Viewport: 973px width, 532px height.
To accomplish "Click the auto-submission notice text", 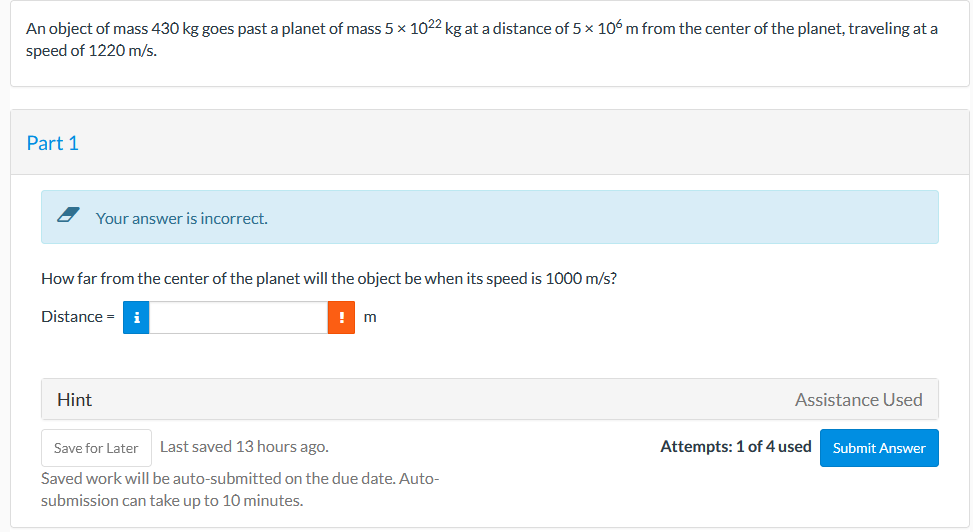I will pos(240,489).
